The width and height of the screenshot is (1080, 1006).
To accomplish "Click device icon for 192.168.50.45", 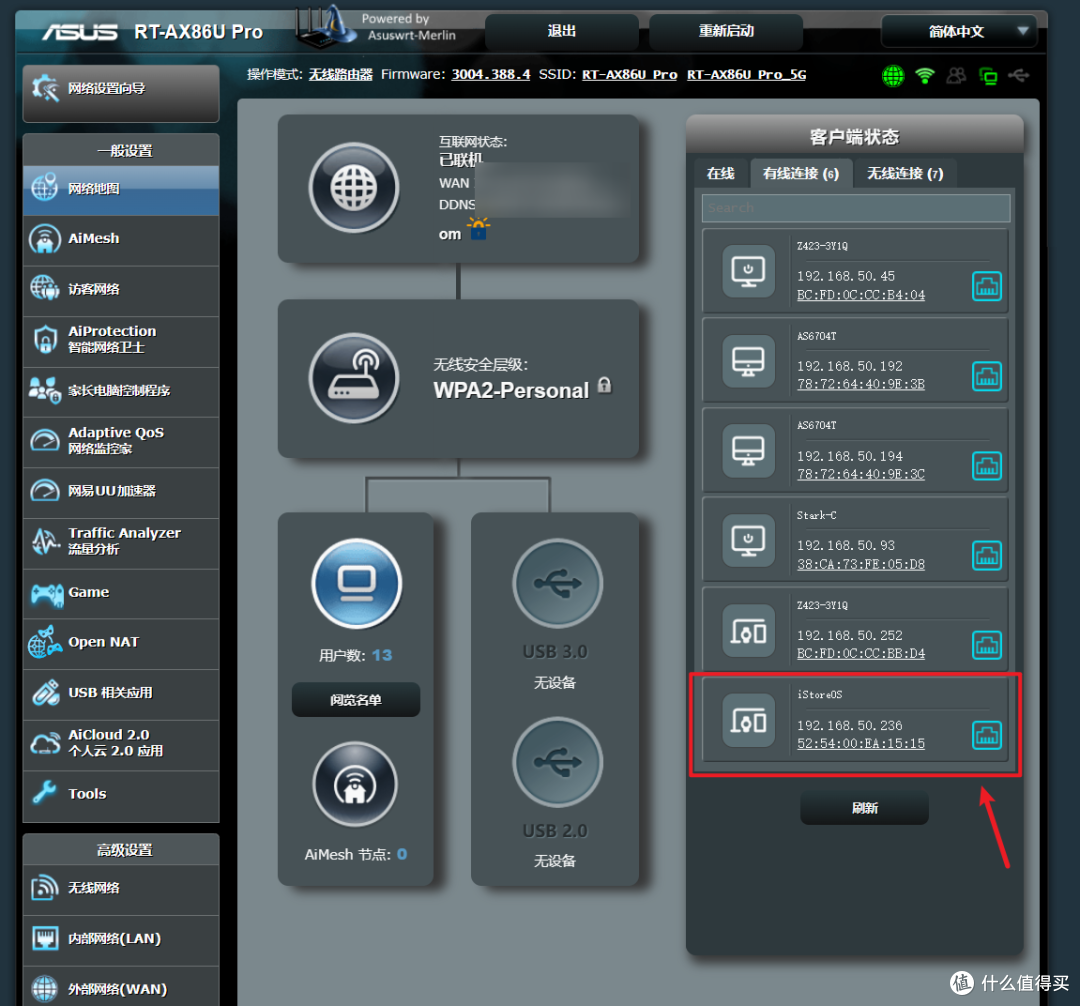I will 748,271.
